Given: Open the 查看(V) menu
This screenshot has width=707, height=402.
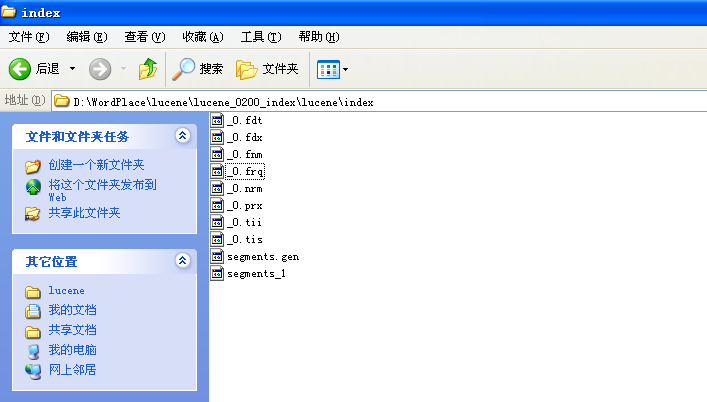Looking at the screenshot, I should [x=145, y=37].
